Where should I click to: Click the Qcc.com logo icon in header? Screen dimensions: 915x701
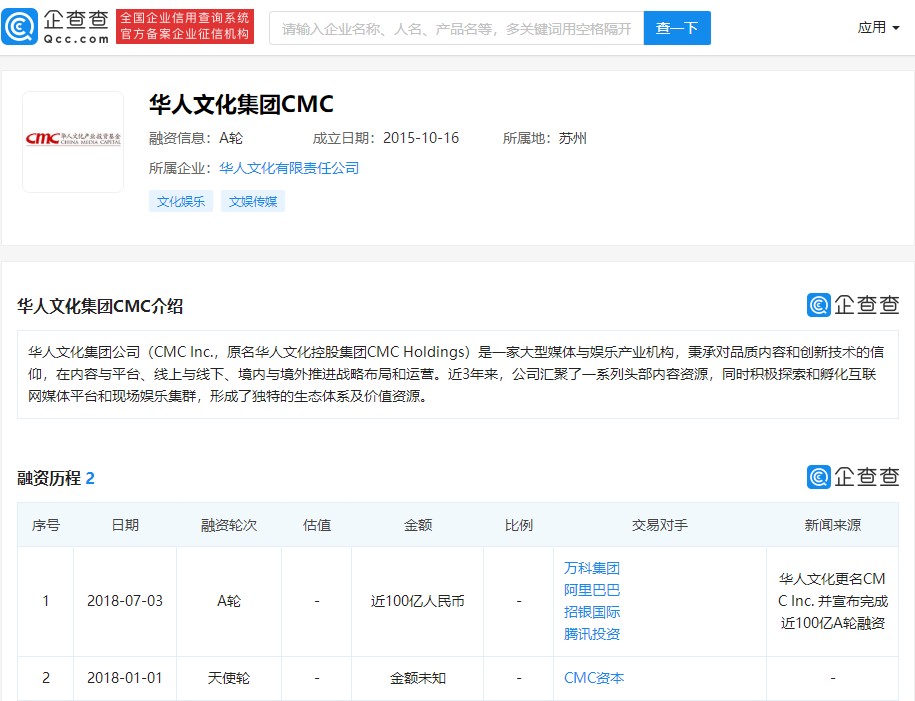pyautogui.click(x=19, y=27)
